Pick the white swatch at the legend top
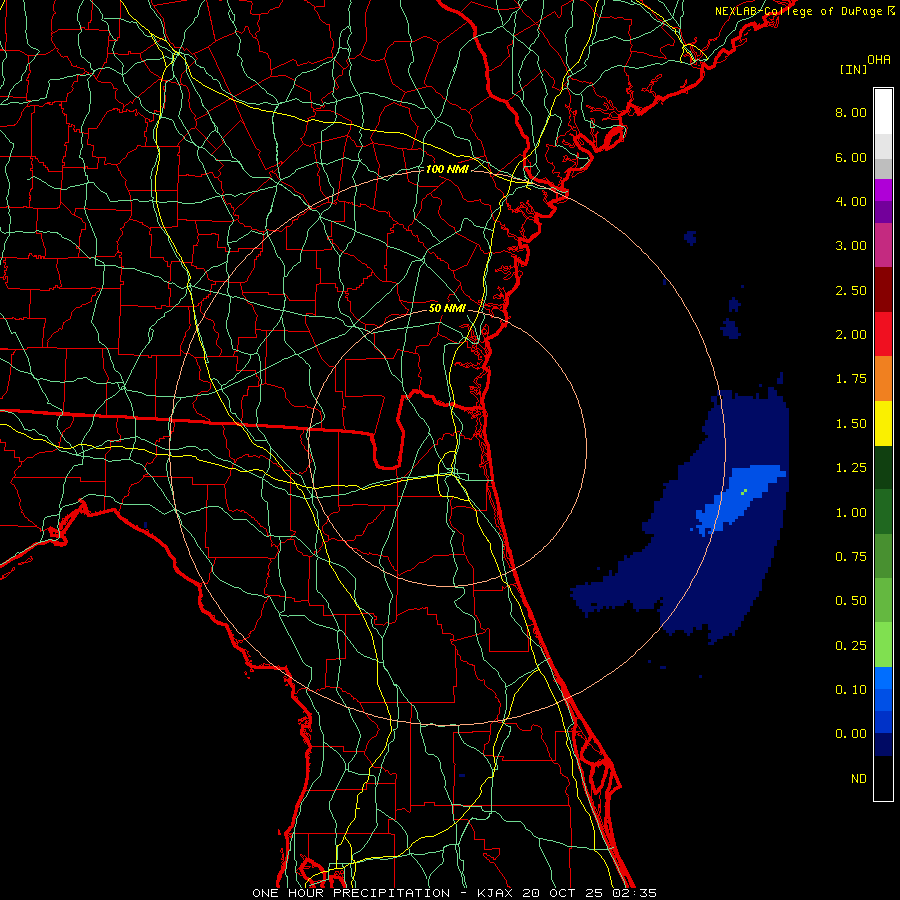This screenshot has width=900, height=900. (883, 112)
